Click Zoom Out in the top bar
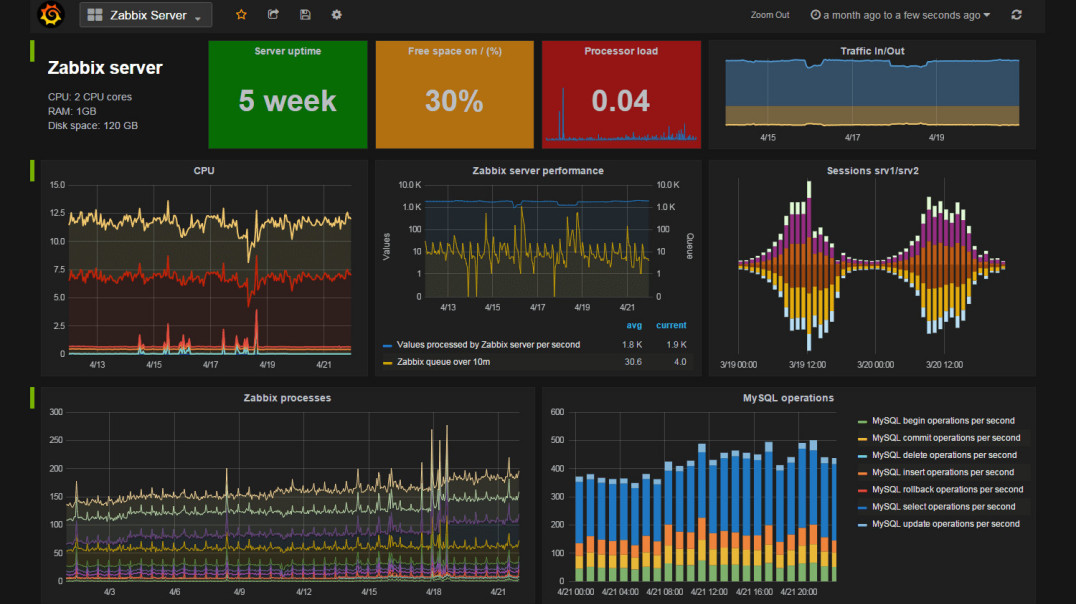The image size is (1076, 604). 770,15
